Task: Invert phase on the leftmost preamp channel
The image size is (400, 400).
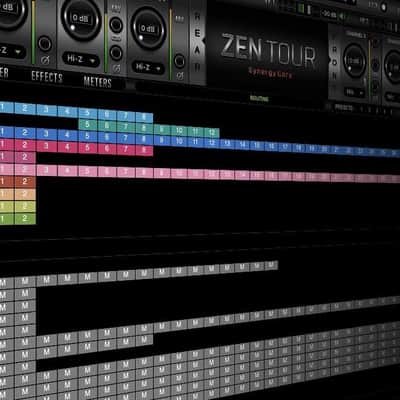Action: coord(45,60)
